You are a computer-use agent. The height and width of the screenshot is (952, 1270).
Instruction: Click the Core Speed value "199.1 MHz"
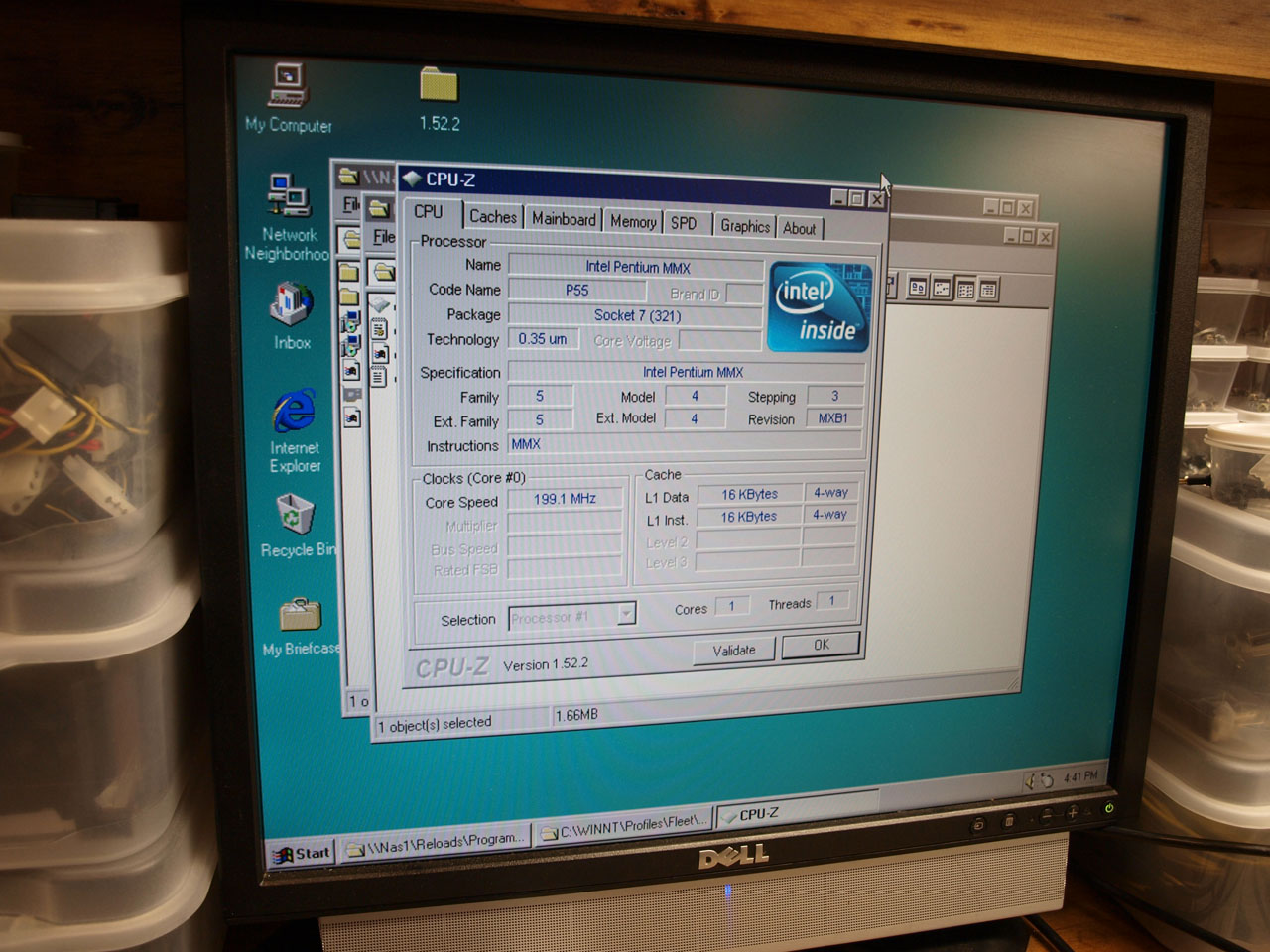(565, 499)
